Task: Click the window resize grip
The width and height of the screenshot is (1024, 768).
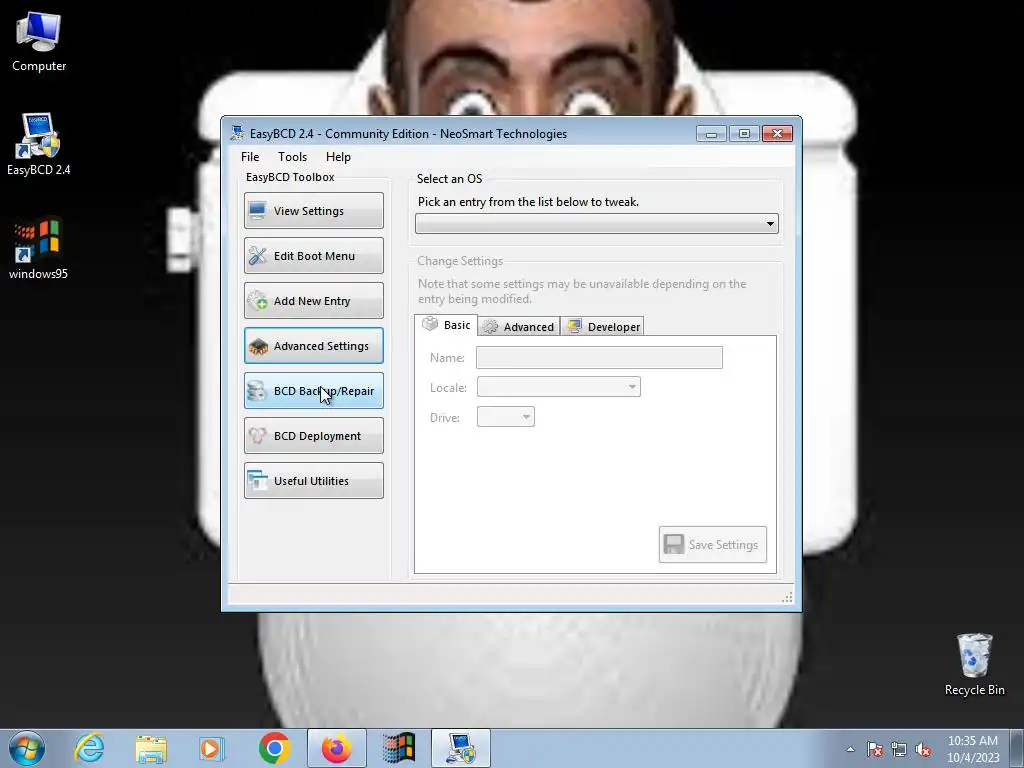Action: (787, 598)
